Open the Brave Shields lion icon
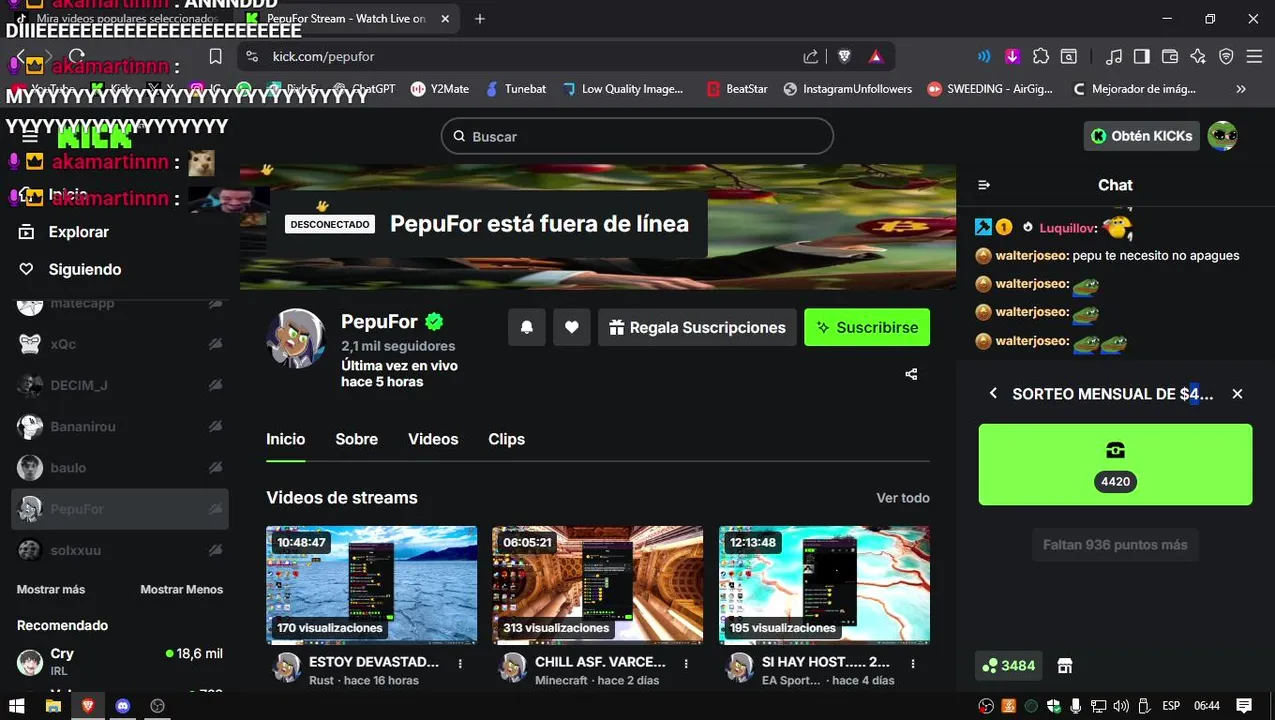Image resolution: width=1275 pixels, height=720 pixels. [x=845, y=57]
